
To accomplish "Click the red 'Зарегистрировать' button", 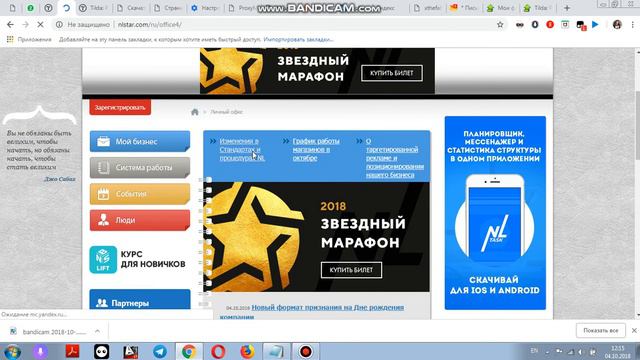I will pyautogui.click(x=120, y=107).
